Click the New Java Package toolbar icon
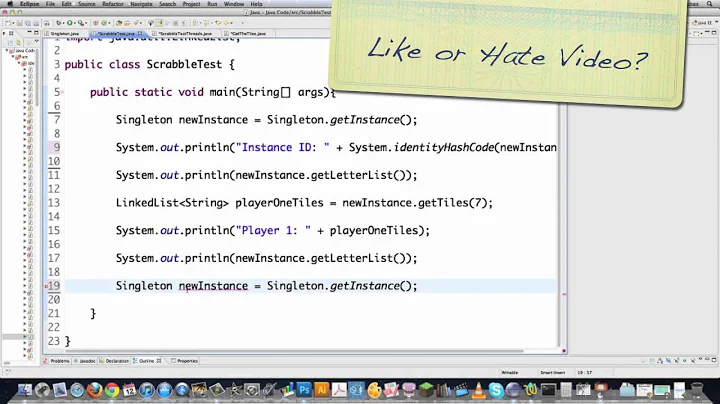Image resolution: width=720 pixels, height=404 pixels. click(95, 23)
